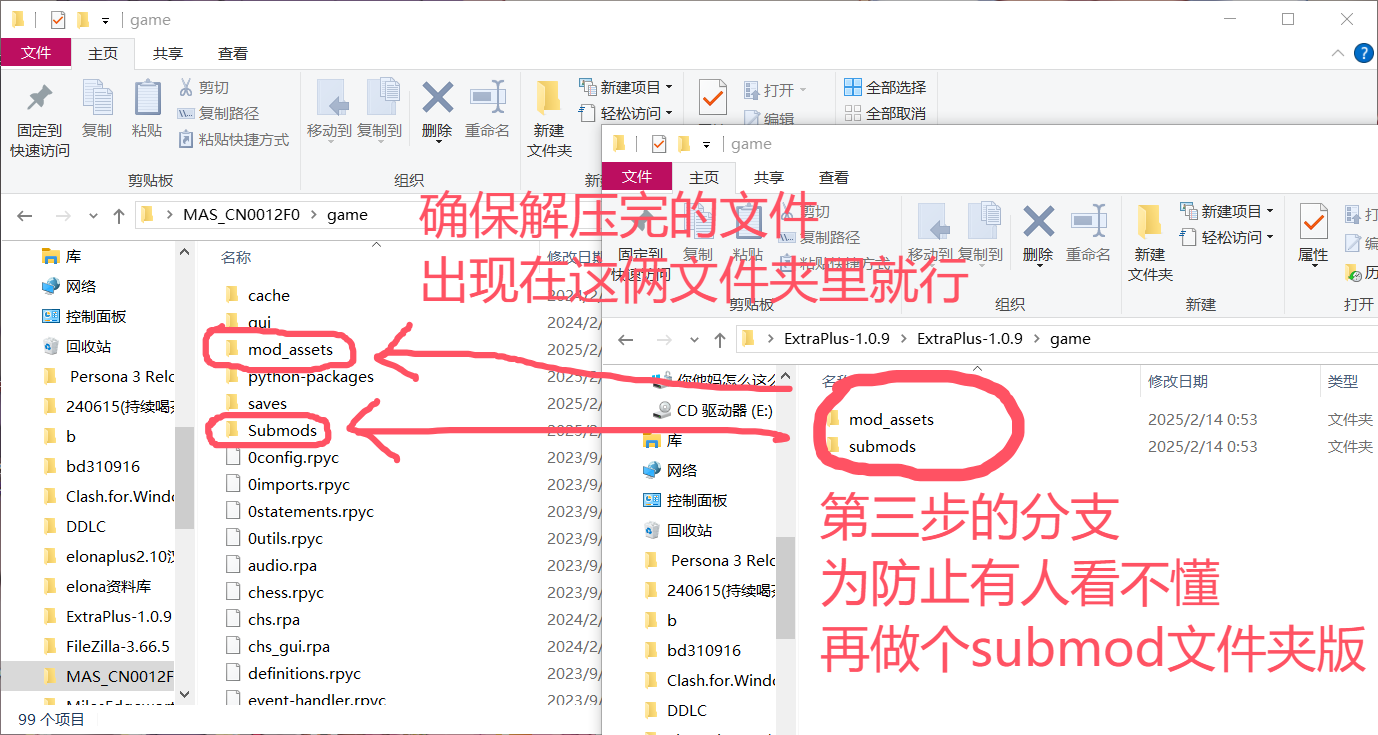The image size is (1378, 735).
Task: Open 移动到 in back window ribbon
Action: [329, 109]
